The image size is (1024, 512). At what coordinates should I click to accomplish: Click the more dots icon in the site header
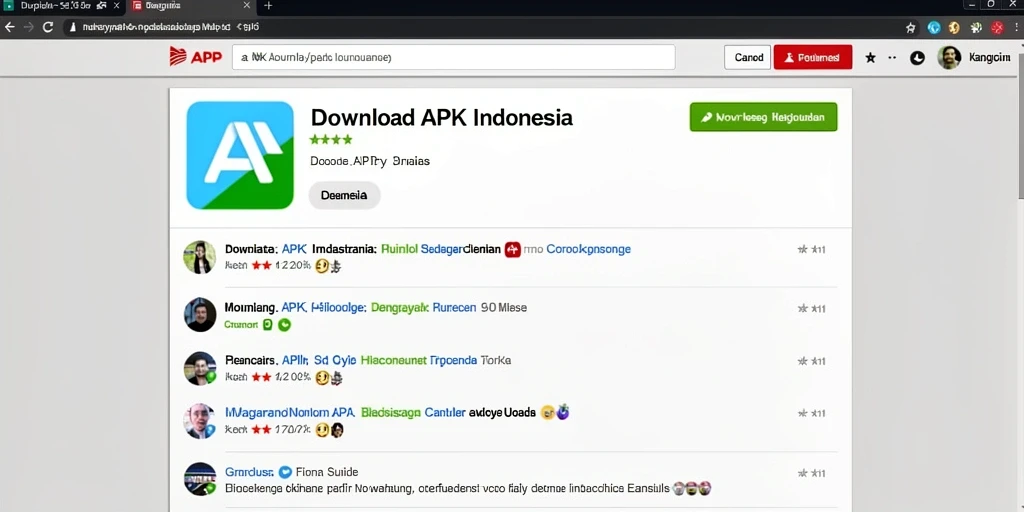892,57
